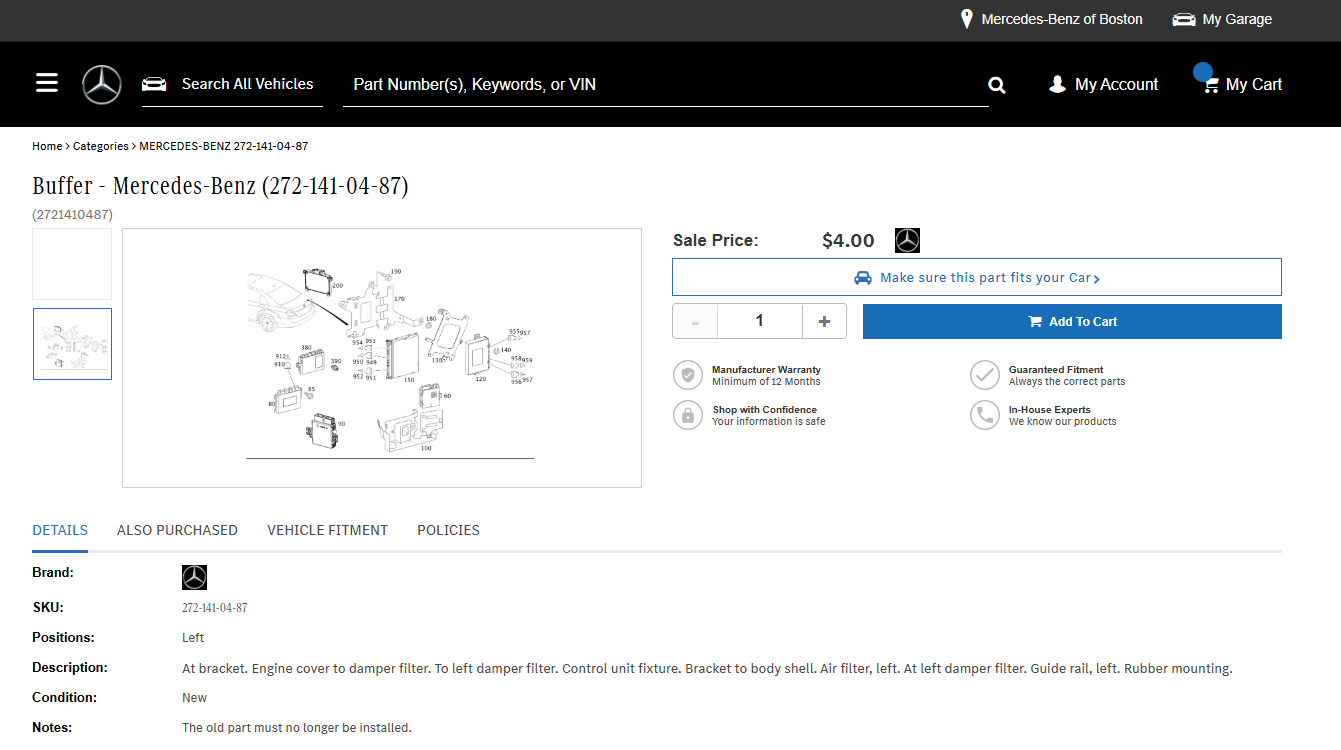
Task: Click the Mercedes logo in the Brand row
Action: [194, 577]
